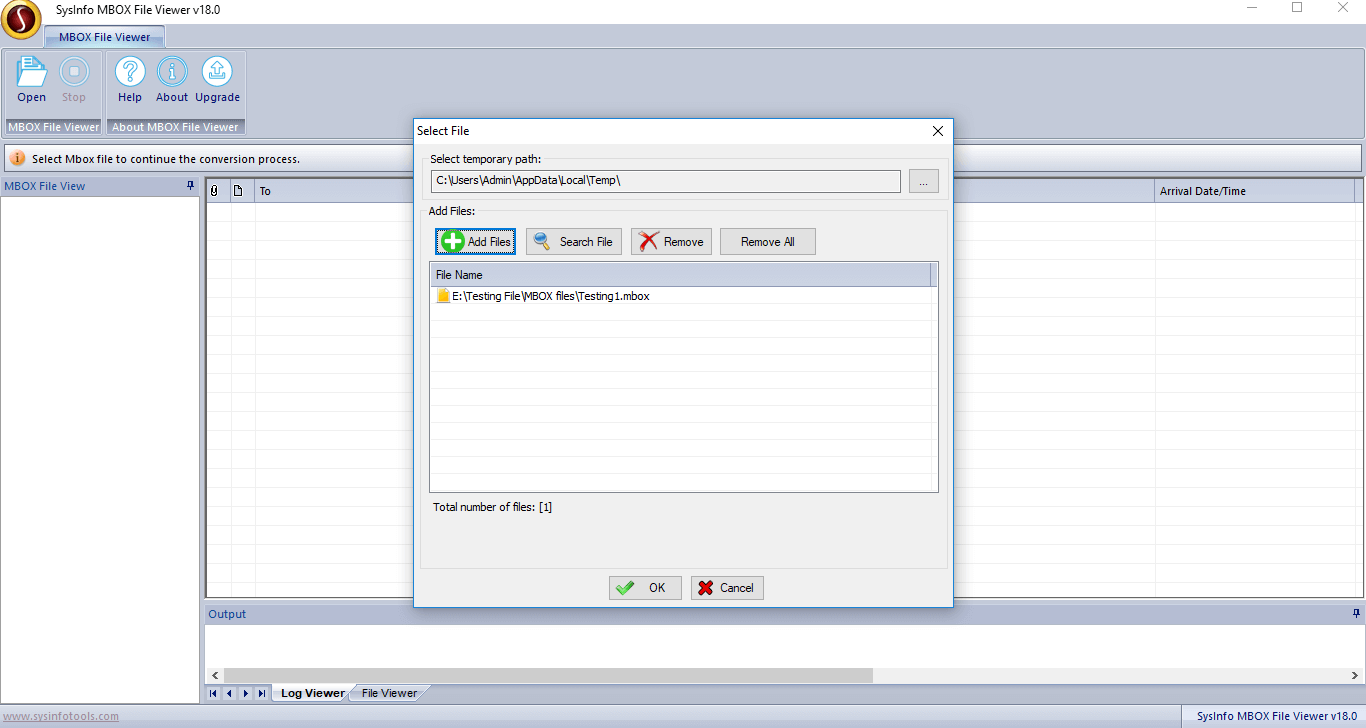Image resolution: width=1366 pixels, height=728 pixels.
Task: Open www.sysinfotools.com link
Action: click(x=61, y=716)
